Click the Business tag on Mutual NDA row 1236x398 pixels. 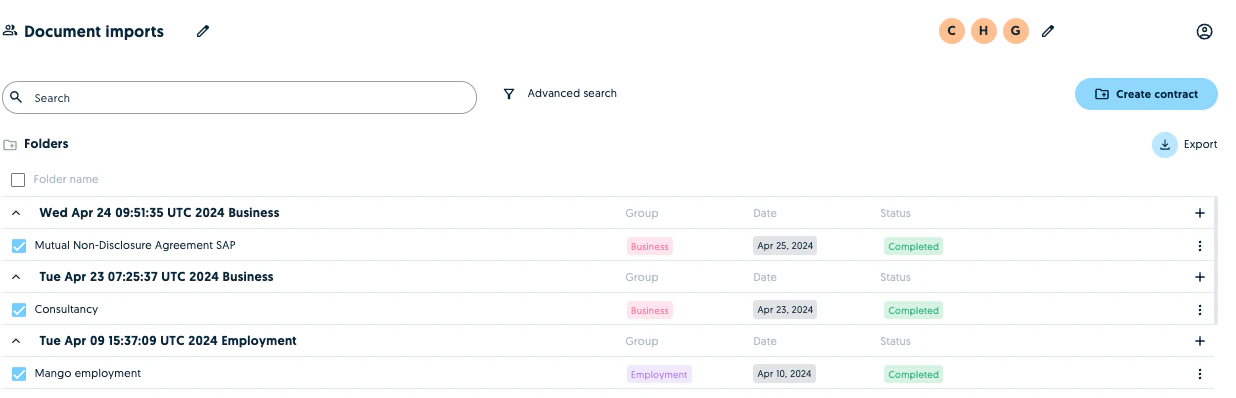(x=650, y=246)
